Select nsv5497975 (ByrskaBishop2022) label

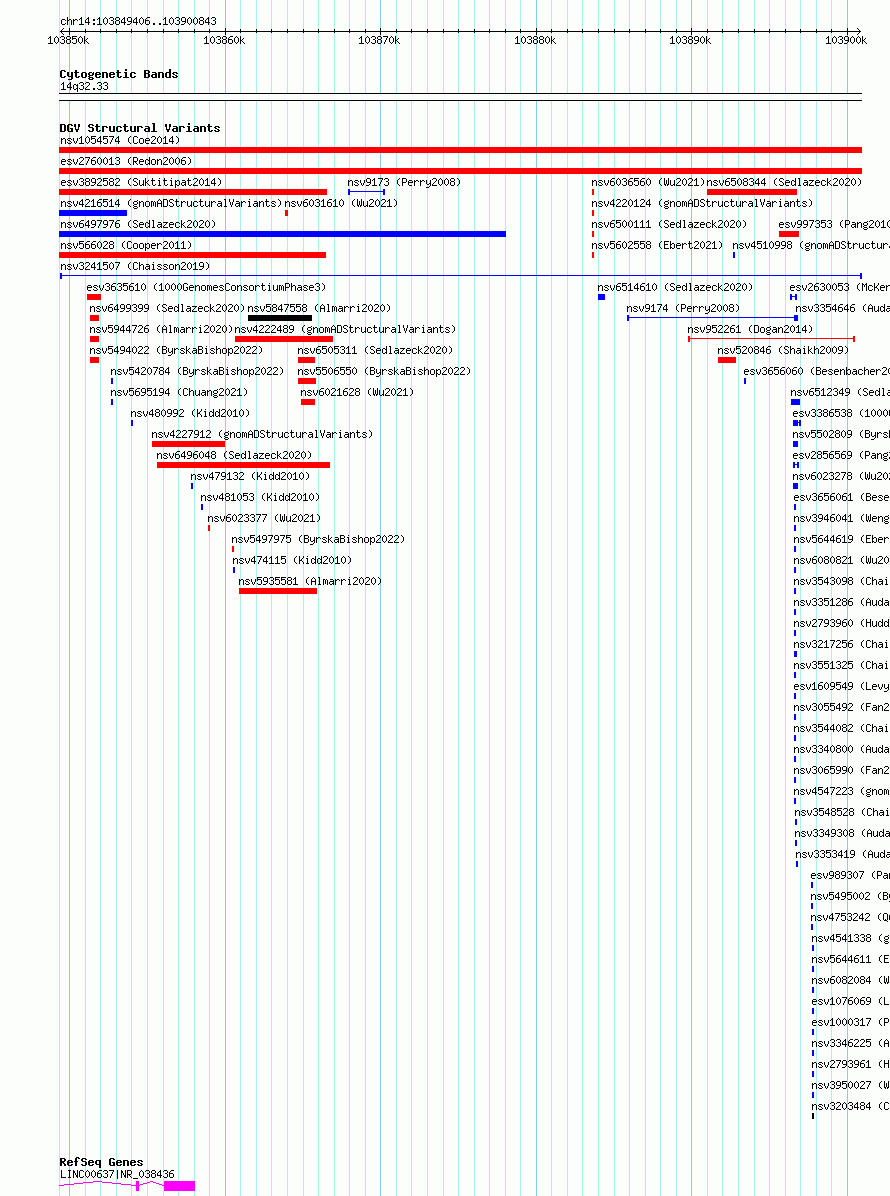318,539
